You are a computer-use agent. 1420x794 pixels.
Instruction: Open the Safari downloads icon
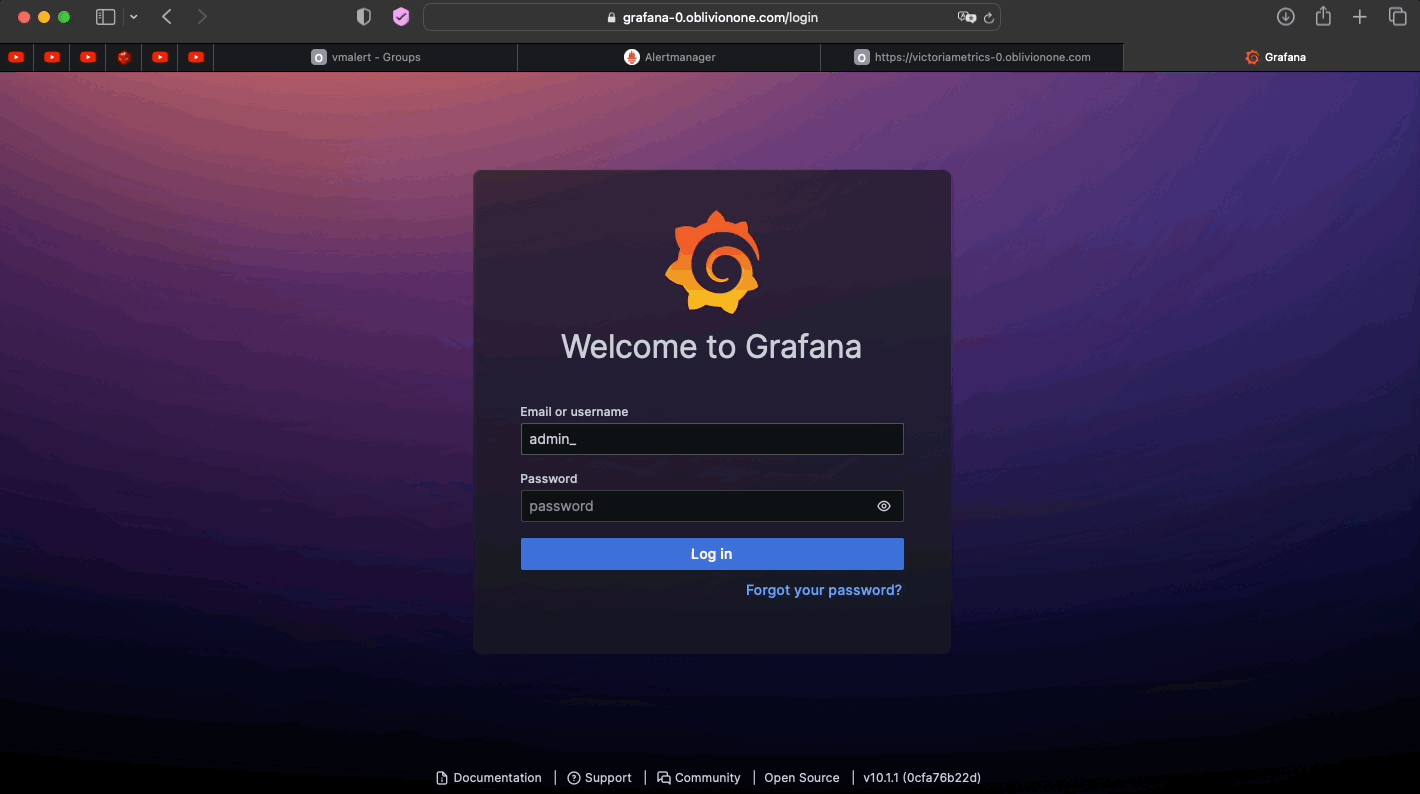pos(1286,17)
